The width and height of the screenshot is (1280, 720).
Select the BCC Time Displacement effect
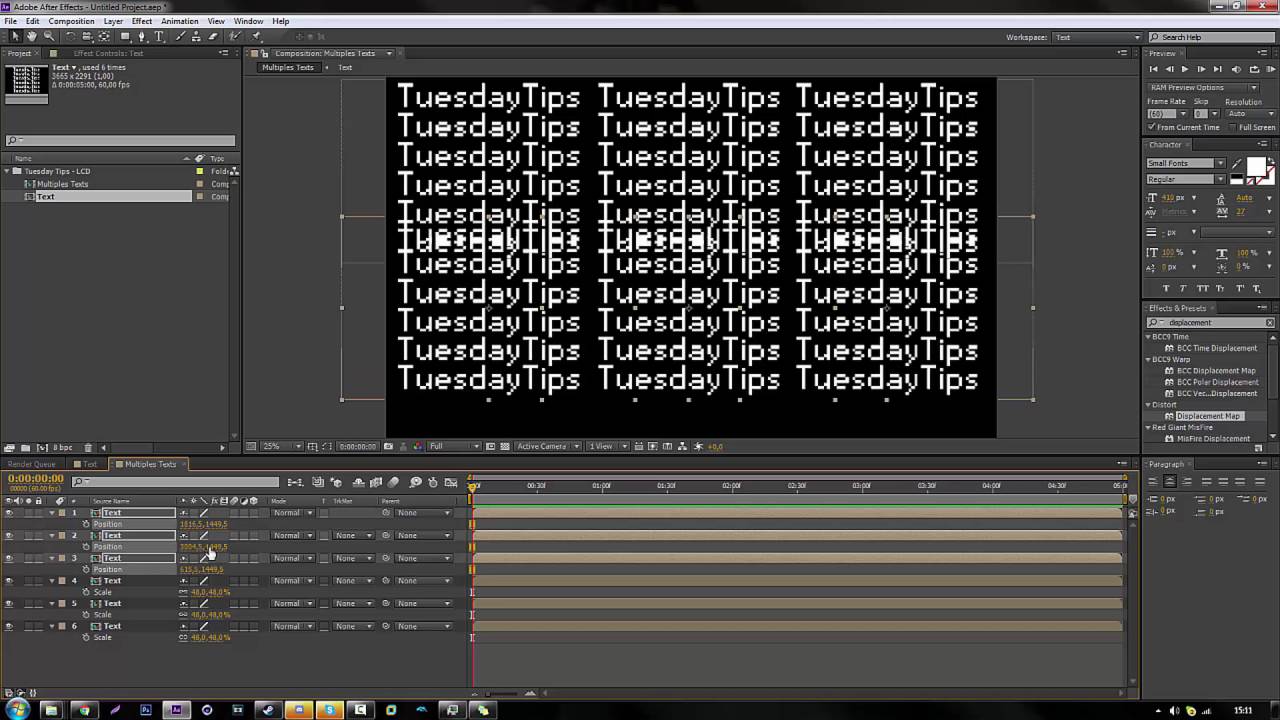coord(1217,348)
